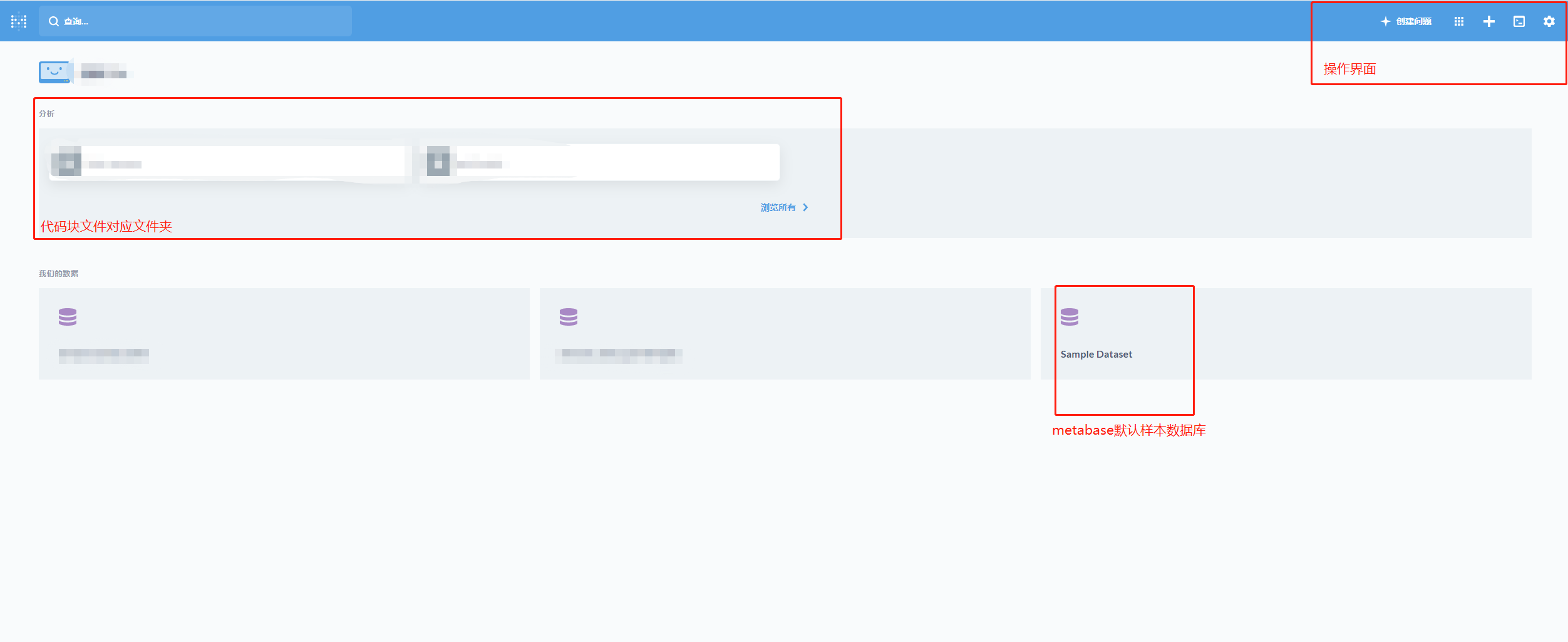Open the leftmost database card under 我们的数据
1568x642 pixels.
pyautogui.click(x=283, y=334)
